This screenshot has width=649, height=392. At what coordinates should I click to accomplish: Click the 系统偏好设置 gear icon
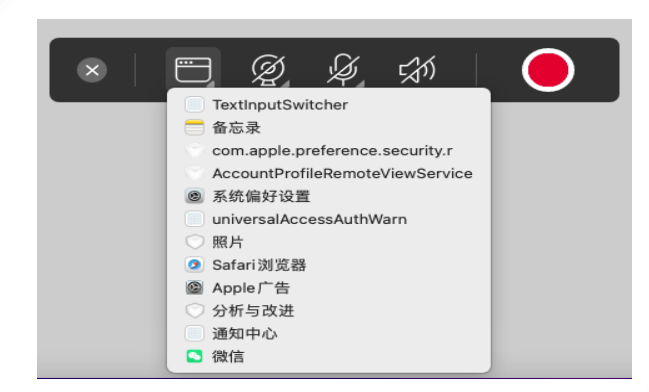[194, 196]
